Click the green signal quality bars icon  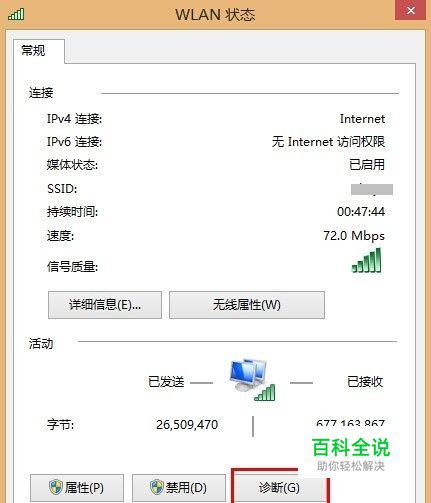366,260
